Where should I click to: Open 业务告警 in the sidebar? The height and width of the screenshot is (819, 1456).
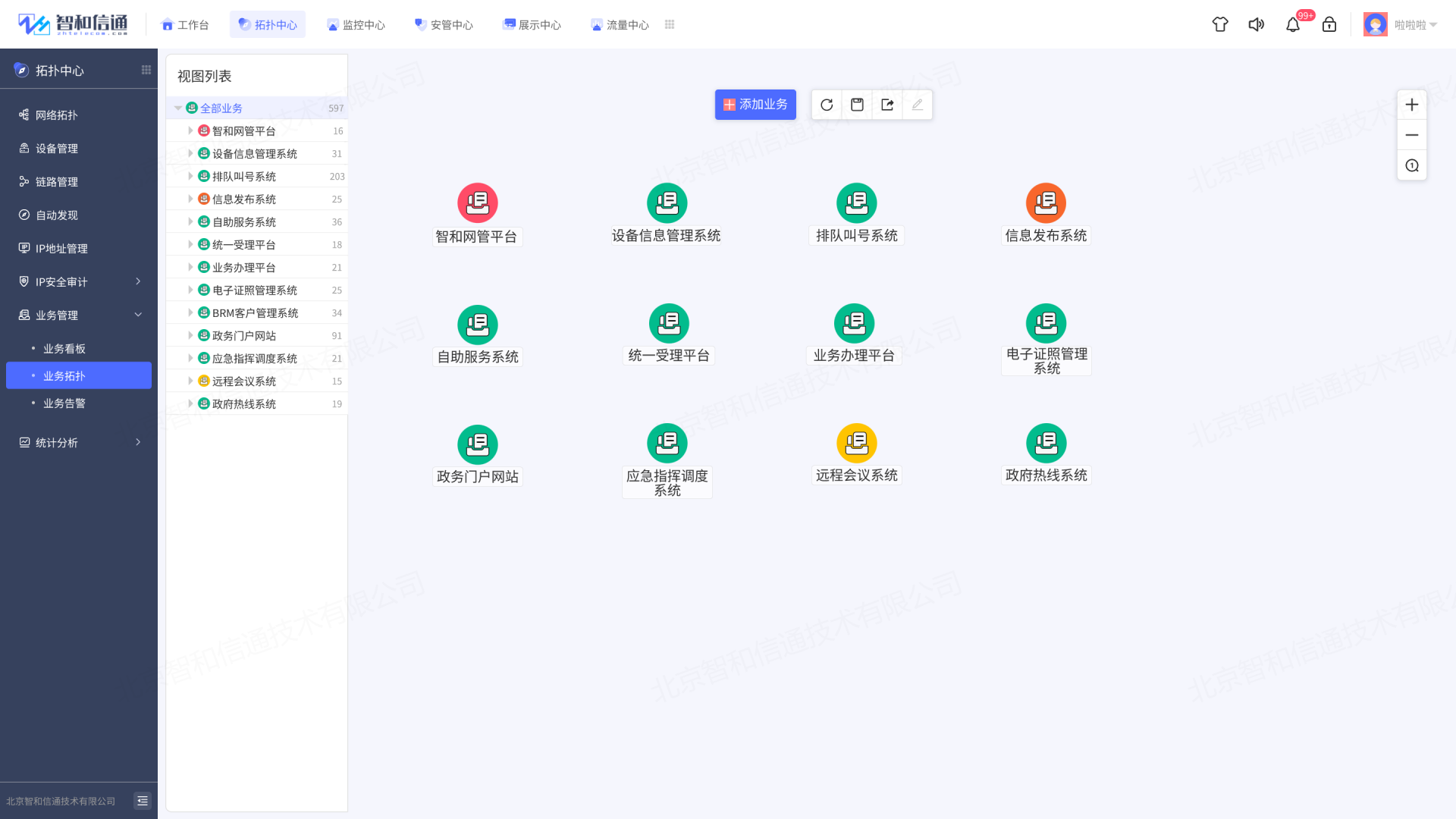(65, 403)
